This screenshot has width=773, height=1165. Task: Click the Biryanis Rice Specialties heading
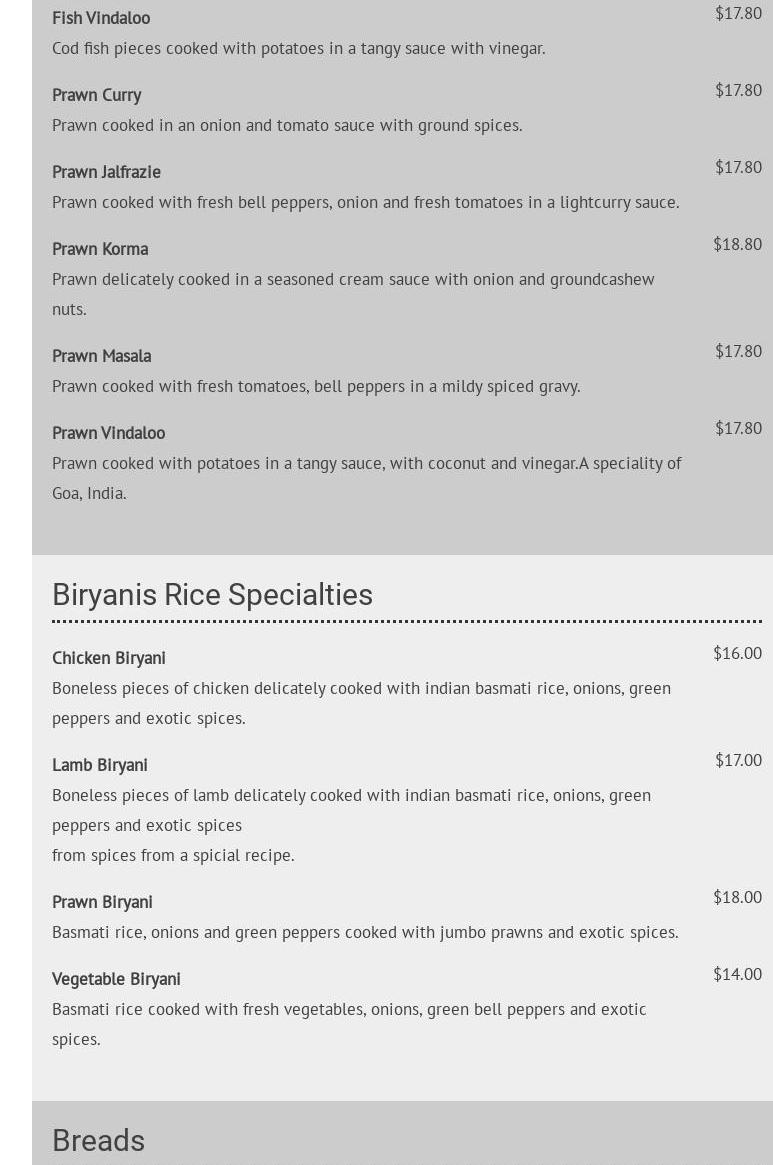tap(212, 595)
